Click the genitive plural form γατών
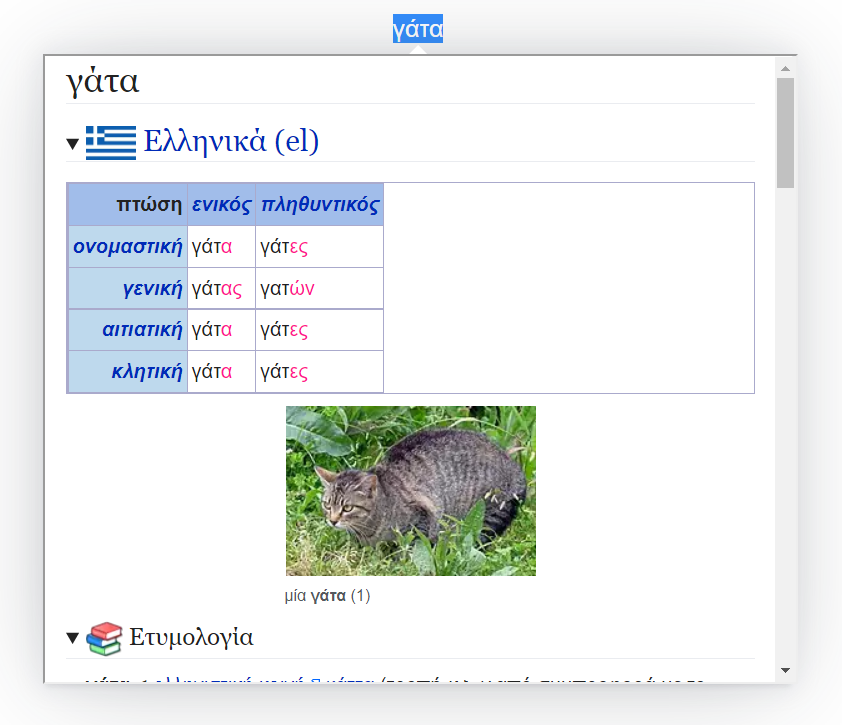The width and height of the screenshot is (842, 725). (287, 288)
